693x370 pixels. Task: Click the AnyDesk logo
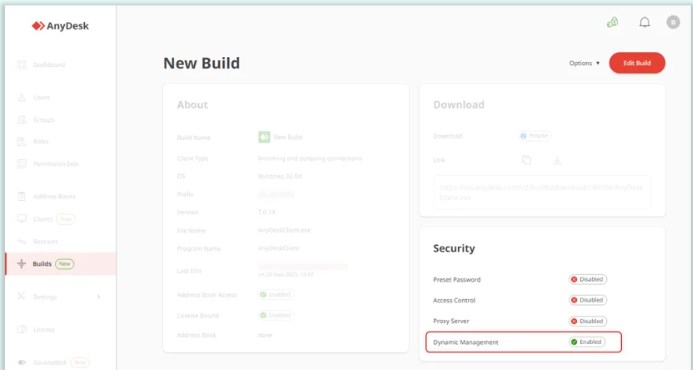tap(60, 26)
